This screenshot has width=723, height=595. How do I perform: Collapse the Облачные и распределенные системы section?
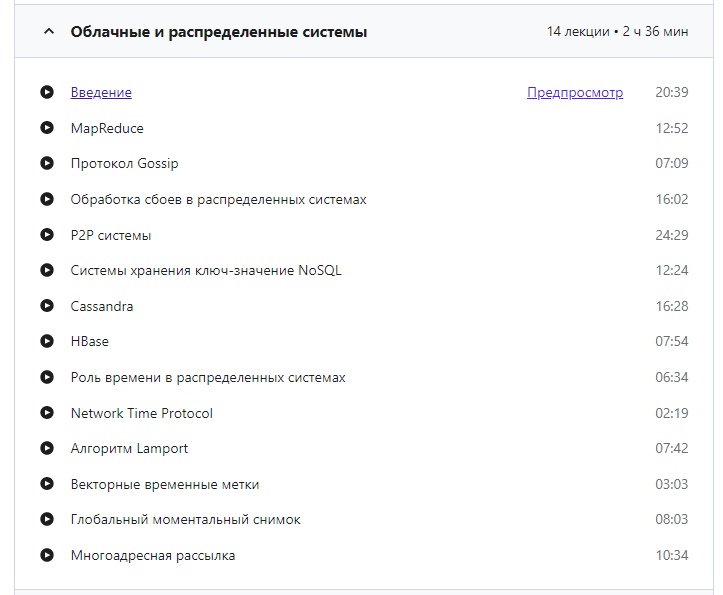tap(48, 32)
